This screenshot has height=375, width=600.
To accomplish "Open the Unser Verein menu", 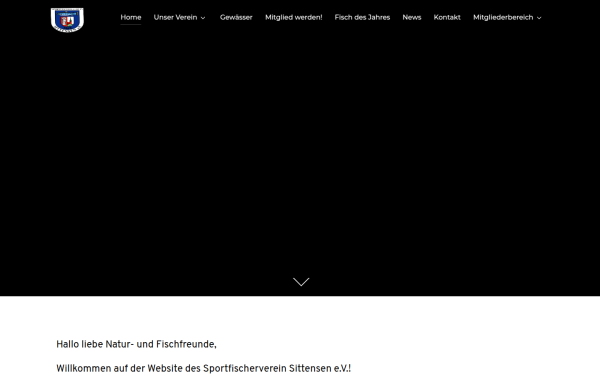I will click(x=175, y=17).
